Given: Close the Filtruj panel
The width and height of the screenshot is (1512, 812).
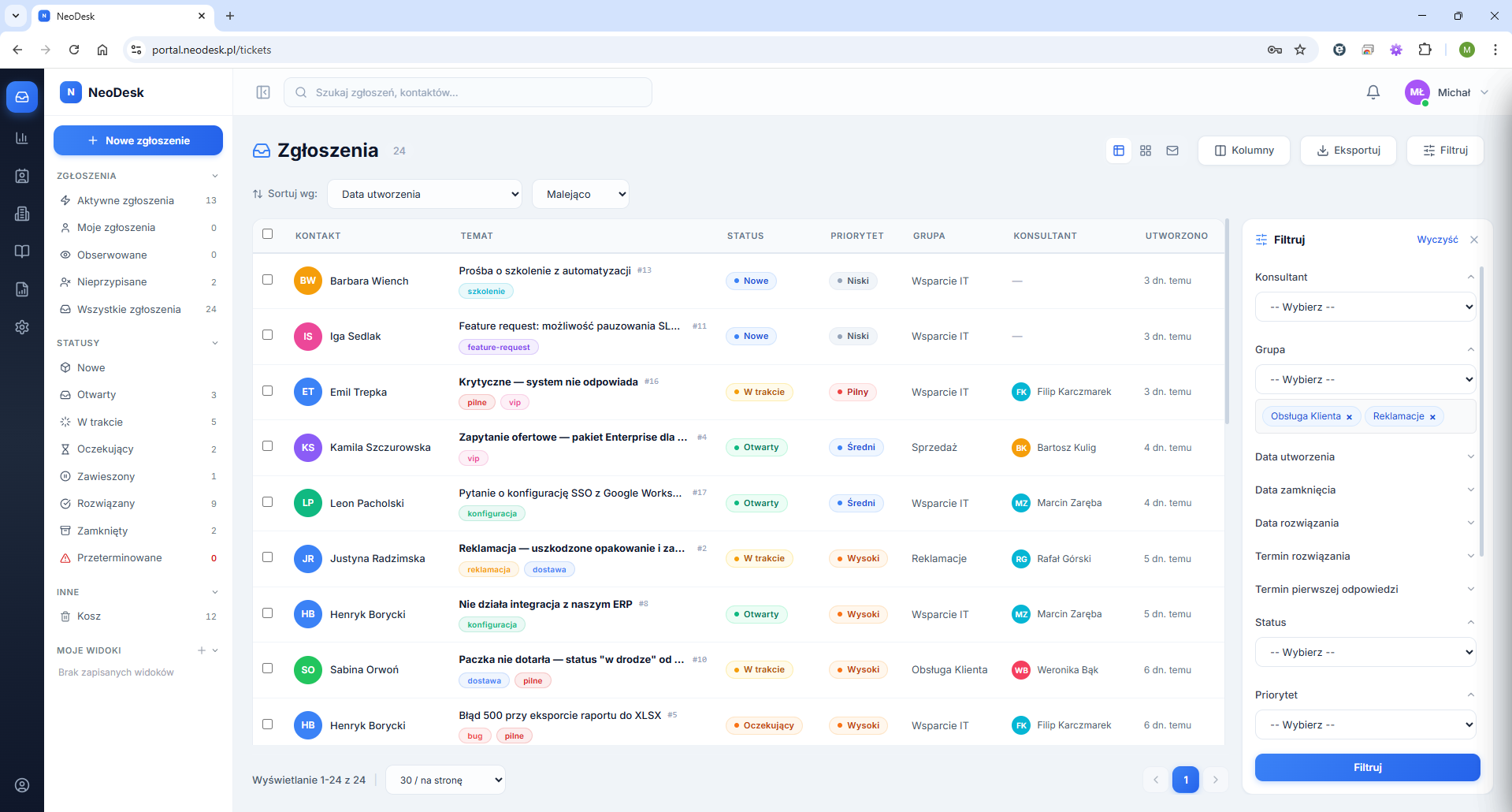Looking at the screenshot, I should [1474, 240].
